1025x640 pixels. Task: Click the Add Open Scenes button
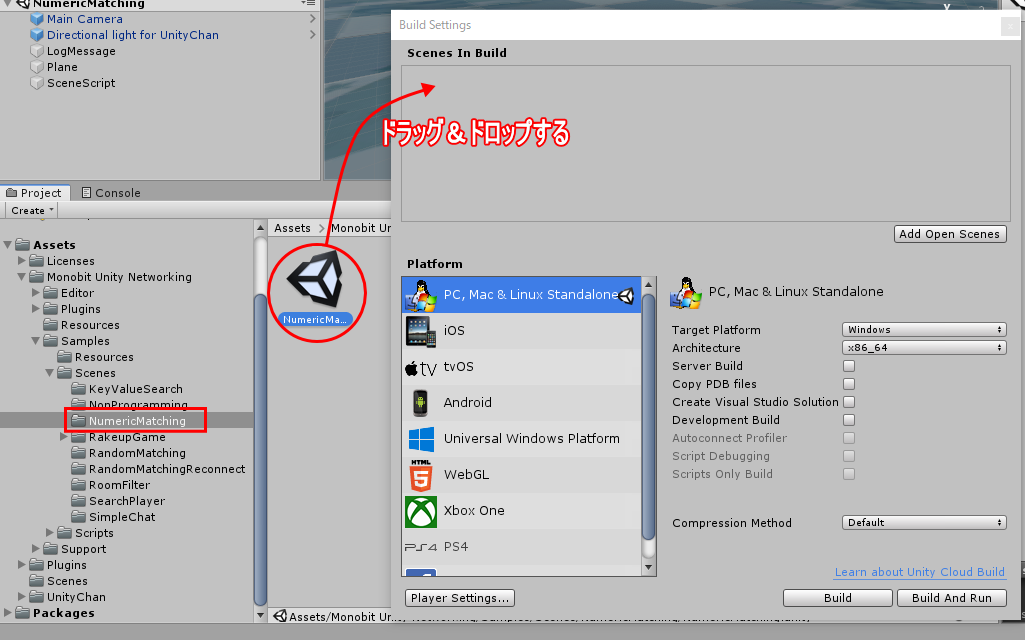(x=950, y=234)
